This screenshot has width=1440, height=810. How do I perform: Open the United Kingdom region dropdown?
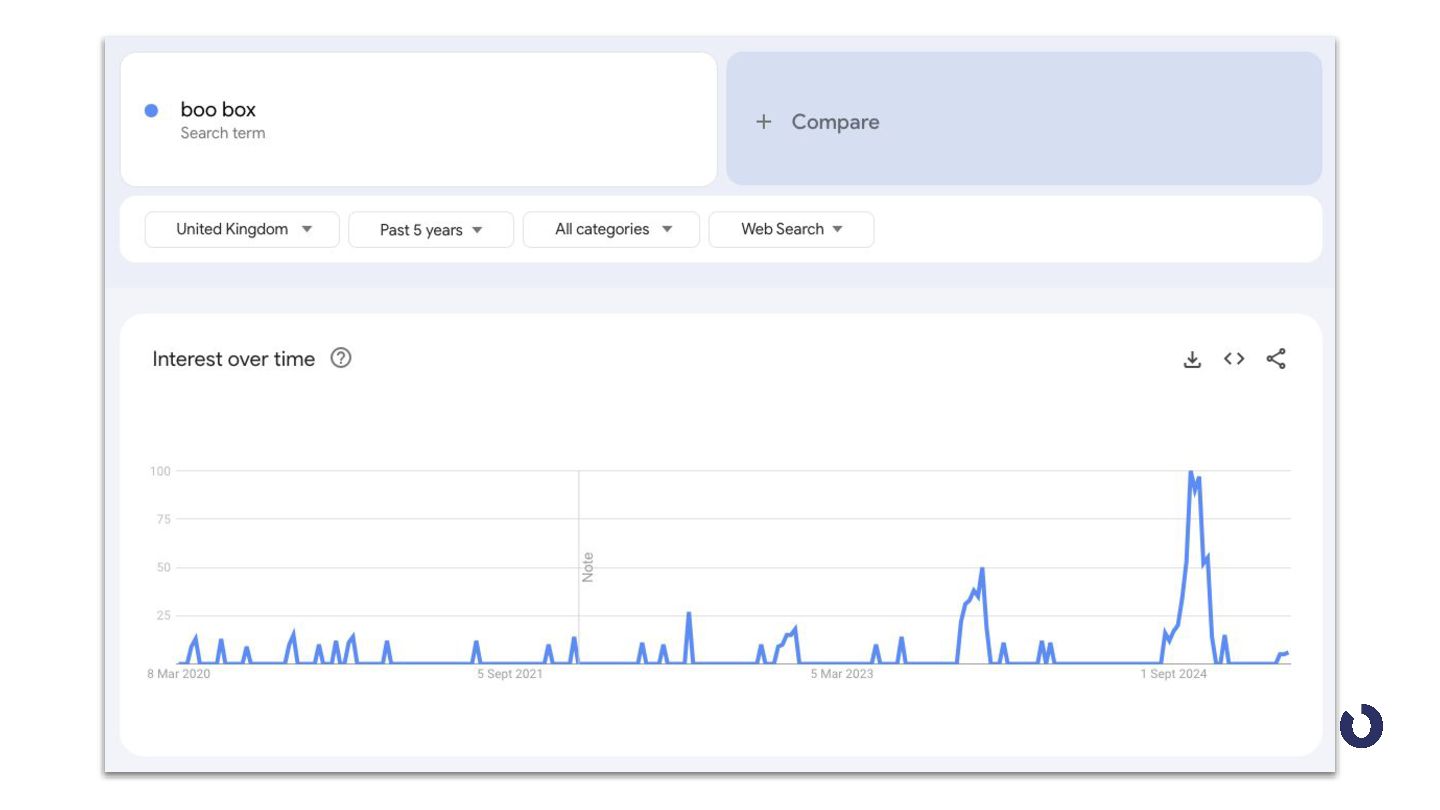(x=242, y=229)
